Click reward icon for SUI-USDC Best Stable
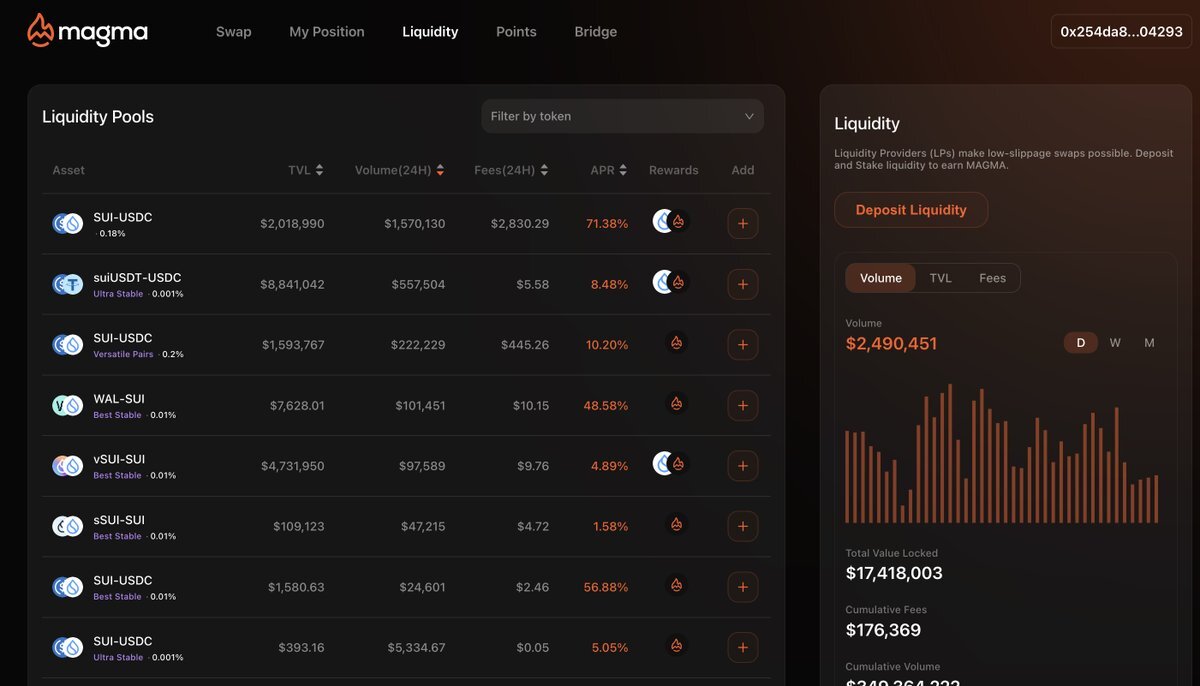 tap(677, 585)
